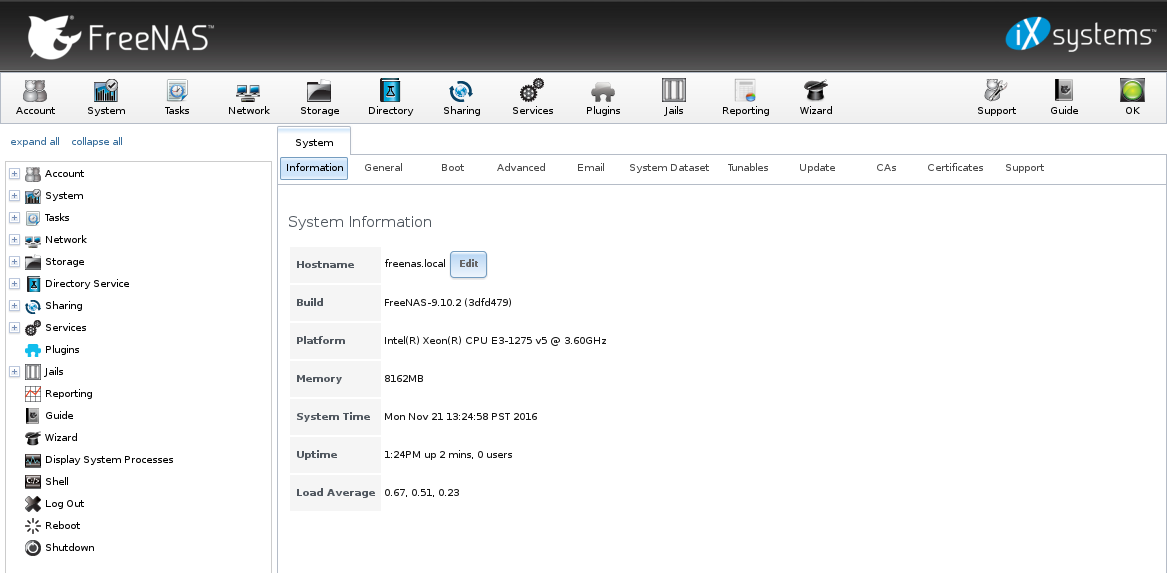Open Guide in the sidebar tree
This screenshot has width=1167, height=573.
pyautogui.click(x=59, y=415)
